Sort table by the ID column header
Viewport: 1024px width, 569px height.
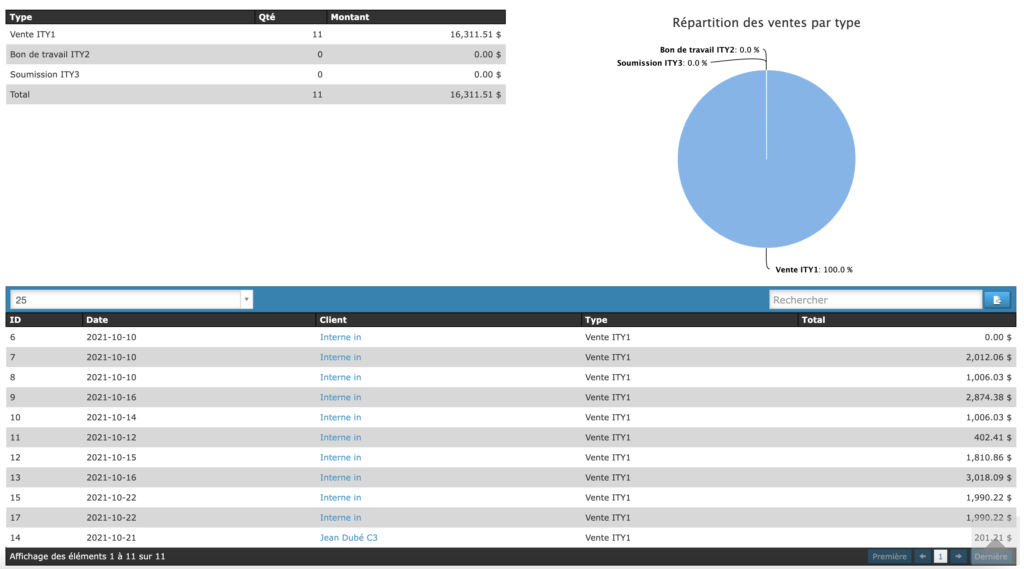16,320
